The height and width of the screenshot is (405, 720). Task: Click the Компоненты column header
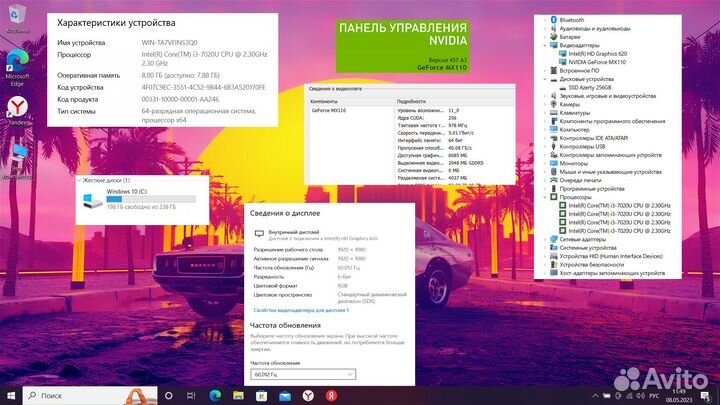(324, 101)
